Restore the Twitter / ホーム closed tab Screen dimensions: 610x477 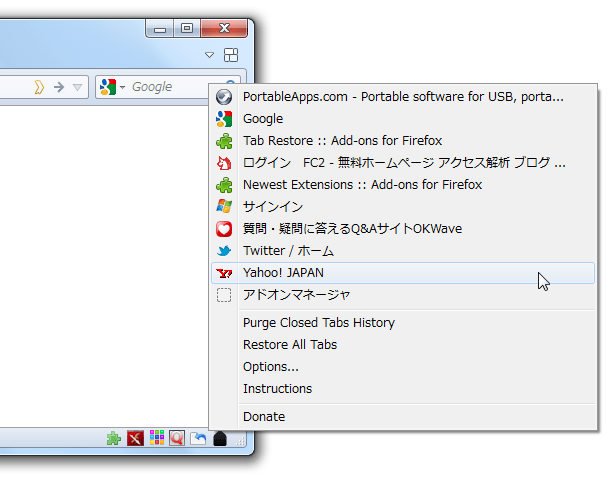tap(403, 251)
